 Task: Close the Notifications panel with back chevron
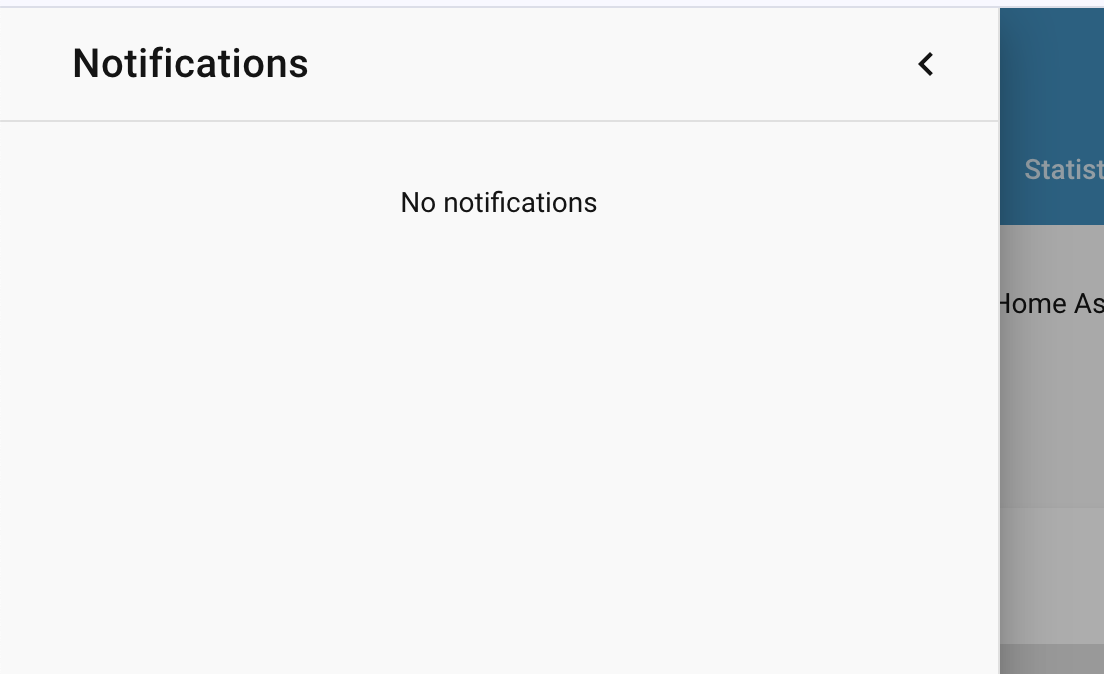[x=926, y=64]
